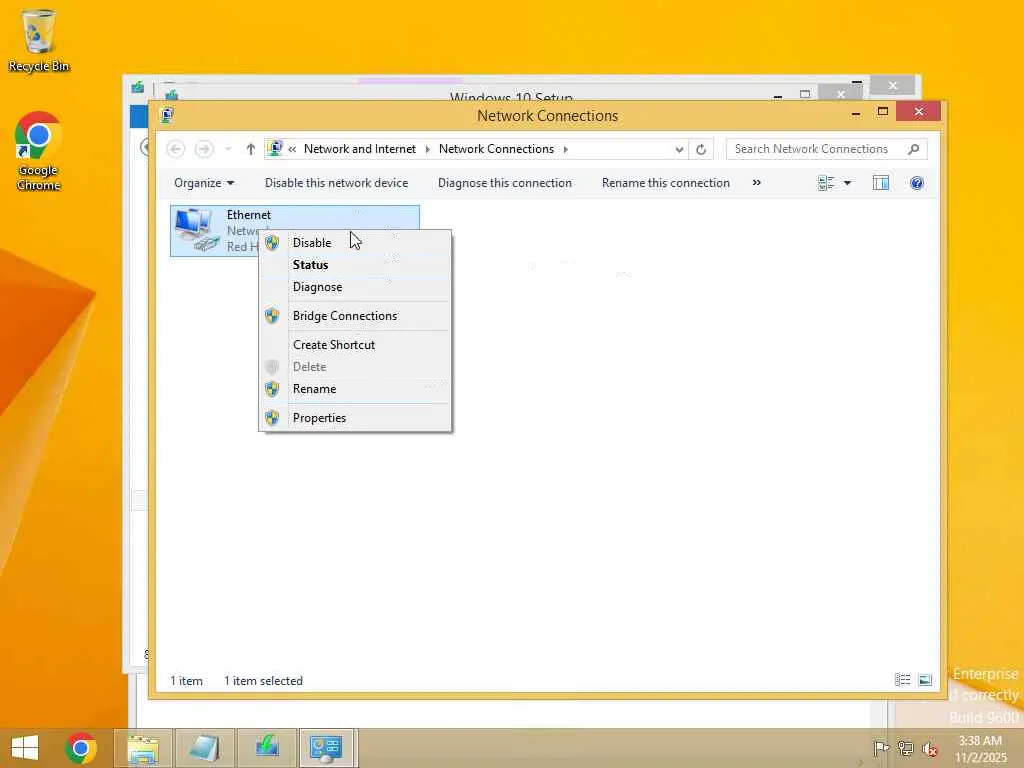The image size is (1024, 768).
Task: Open the notepad-like taskbar app
Action: pyautogui.click(x=205, y=748)
